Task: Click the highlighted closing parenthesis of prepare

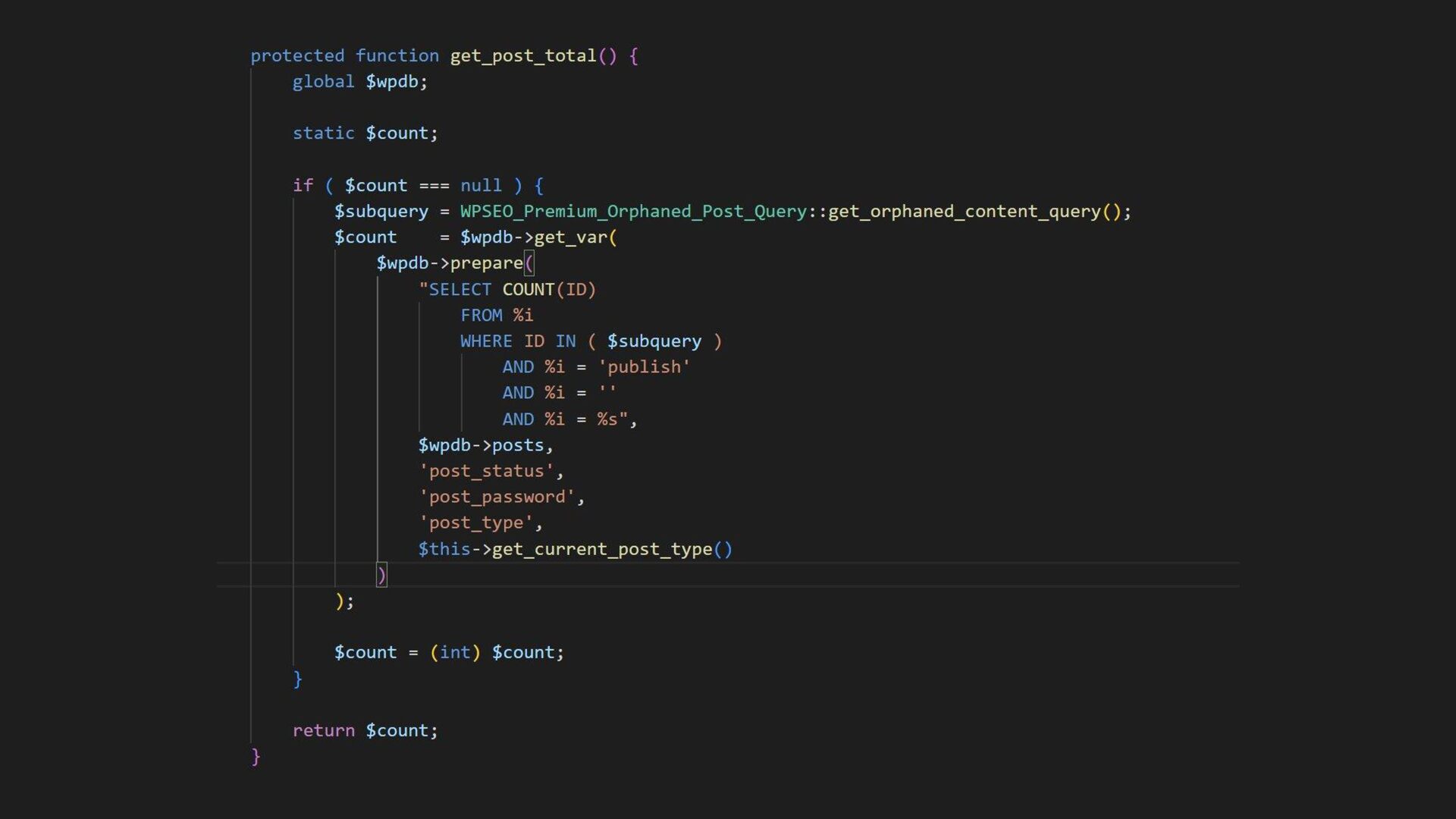Action: 381,575
